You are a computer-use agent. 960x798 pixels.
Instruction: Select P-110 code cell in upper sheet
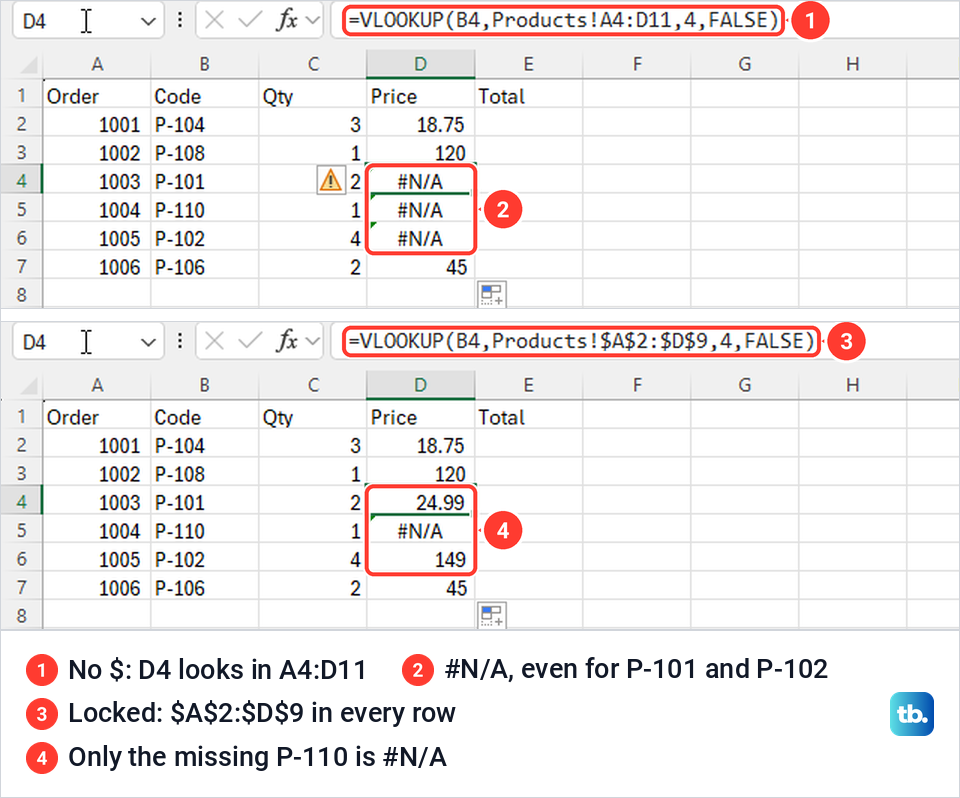click(204, 209)
